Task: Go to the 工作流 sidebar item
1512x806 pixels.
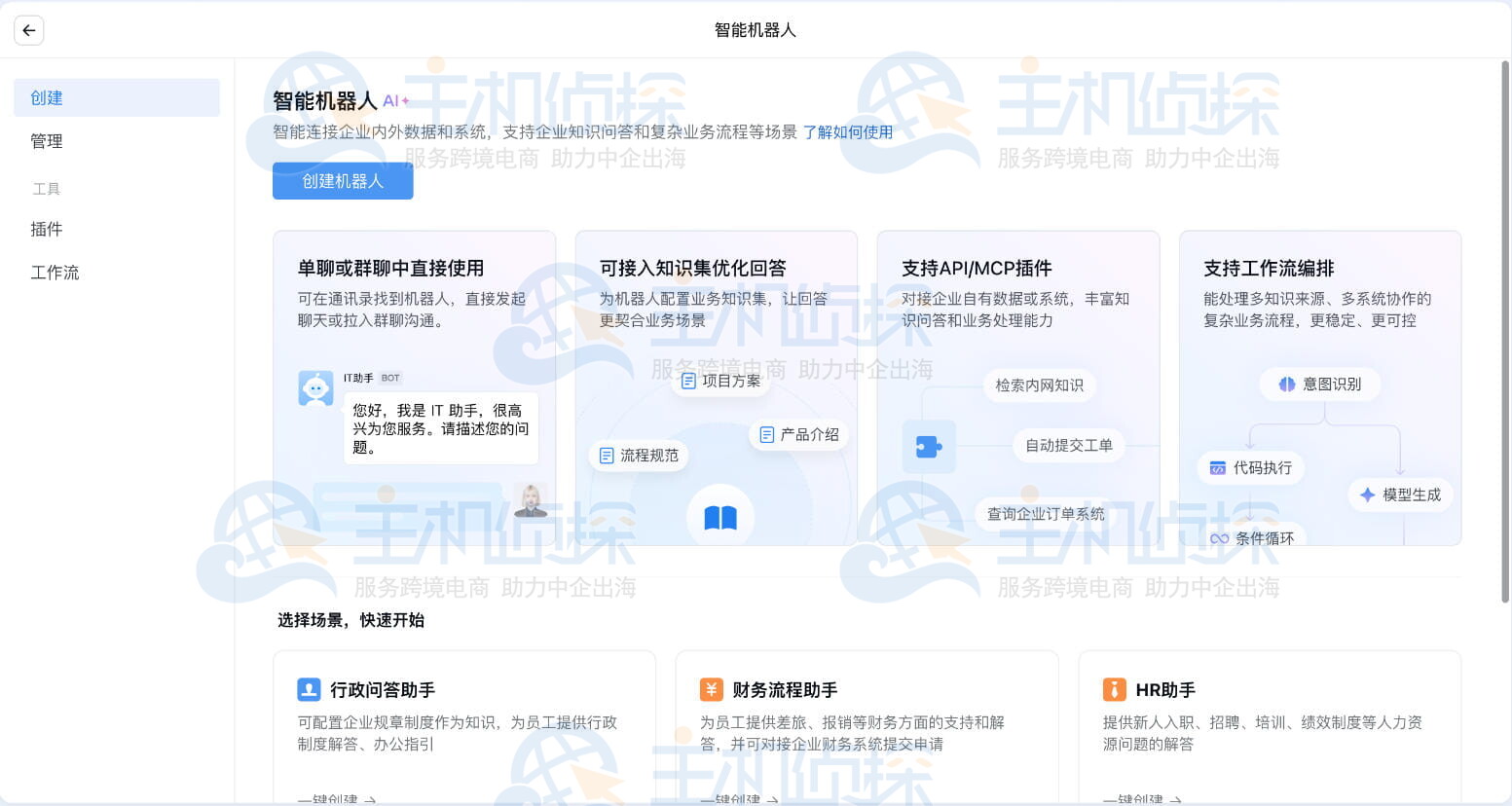Action: pyautogui.click(x=55, y=273)
